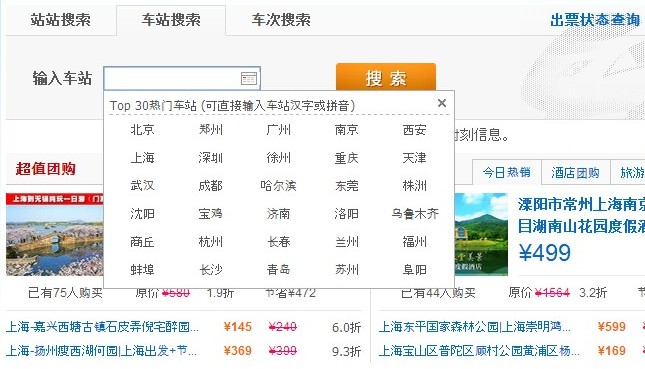Close the Top 30 hot stations popup
This screenshot has width=645, height=369.
(442, 103)
